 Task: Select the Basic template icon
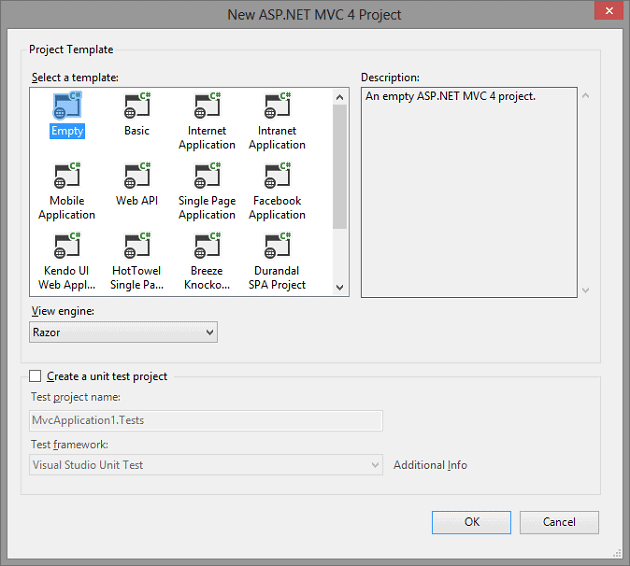click(137, 105)
